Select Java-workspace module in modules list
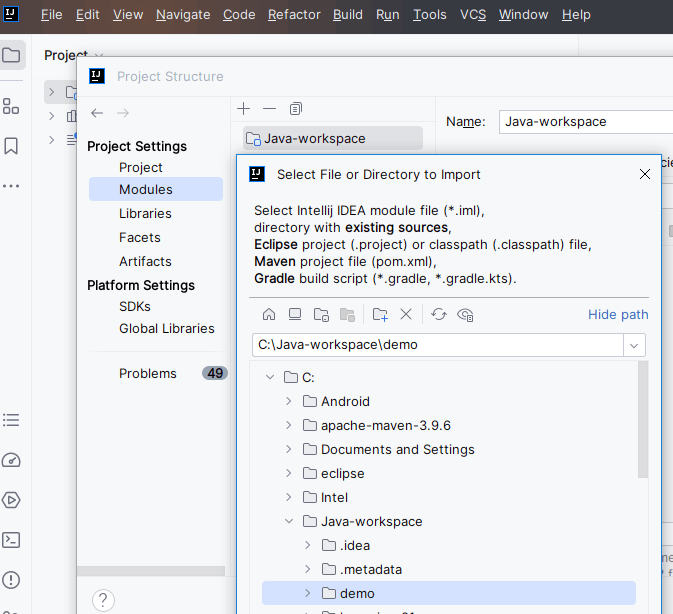The image size is (673, 614). point(333,138)
